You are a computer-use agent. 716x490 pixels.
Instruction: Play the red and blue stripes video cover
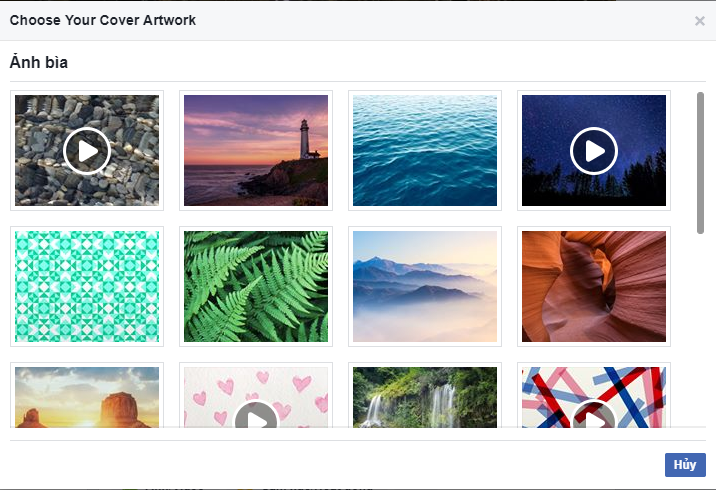coord(594,415)
